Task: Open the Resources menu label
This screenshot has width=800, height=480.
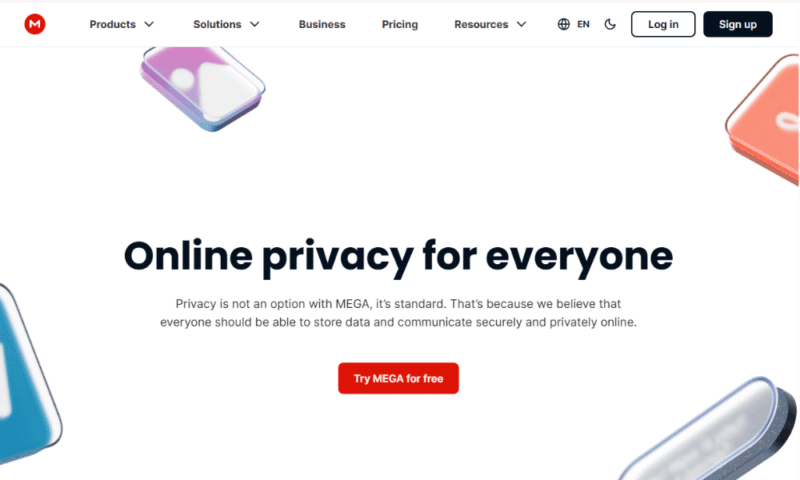Action: (x=481, y=24)
